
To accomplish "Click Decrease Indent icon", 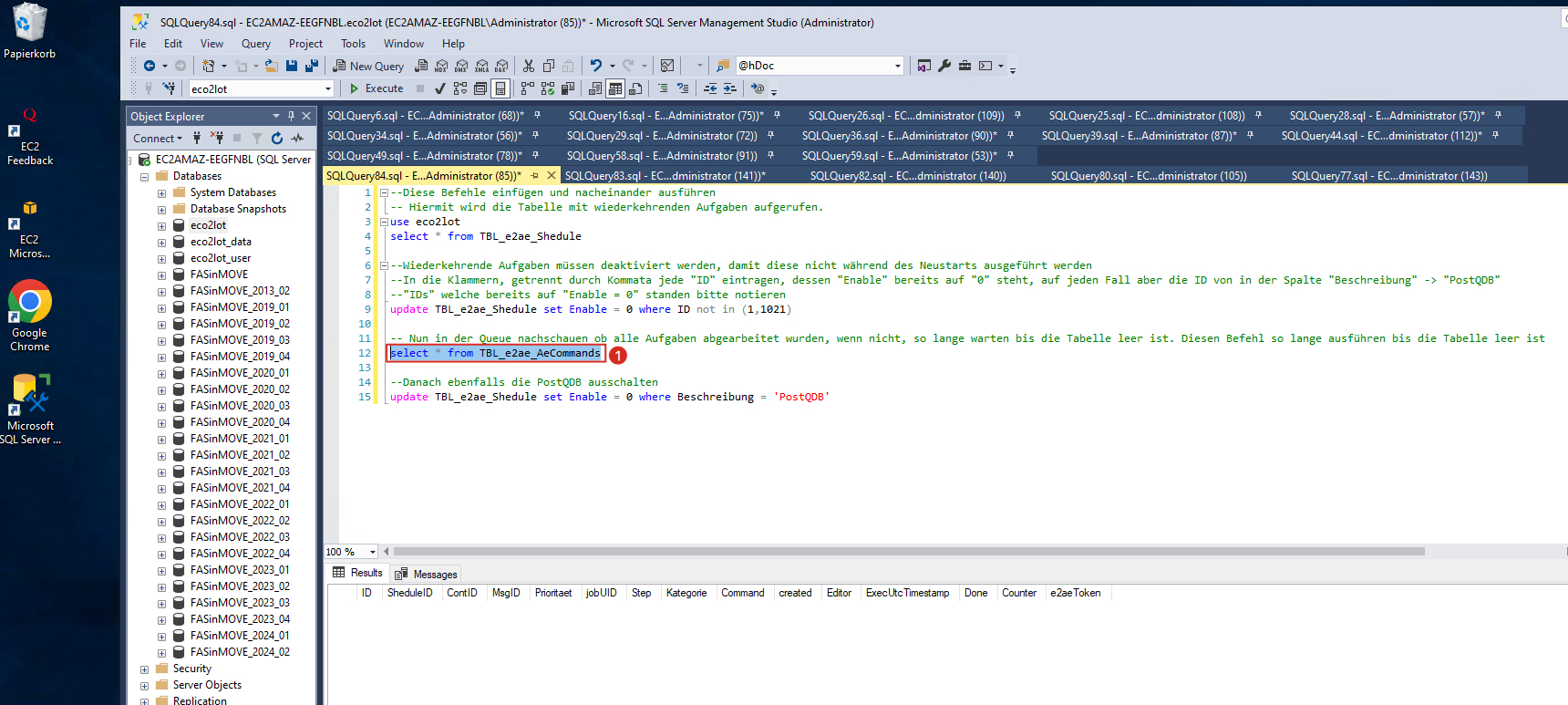I will (710, 88).
